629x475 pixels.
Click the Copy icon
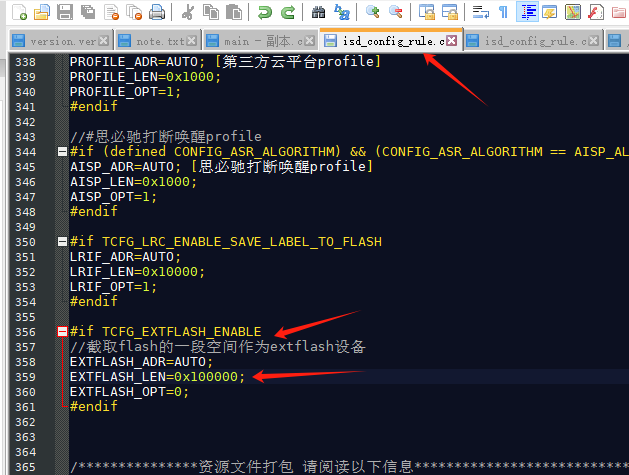[211, 12]
